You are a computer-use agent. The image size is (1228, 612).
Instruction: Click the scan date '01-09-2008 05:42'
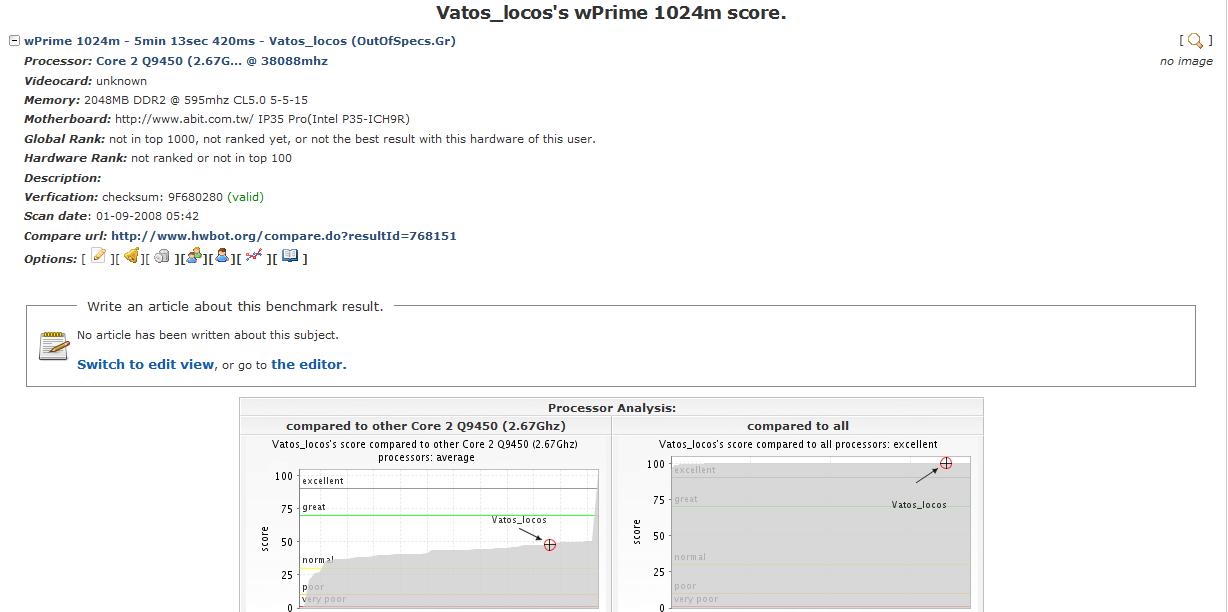tap(147, 216)
